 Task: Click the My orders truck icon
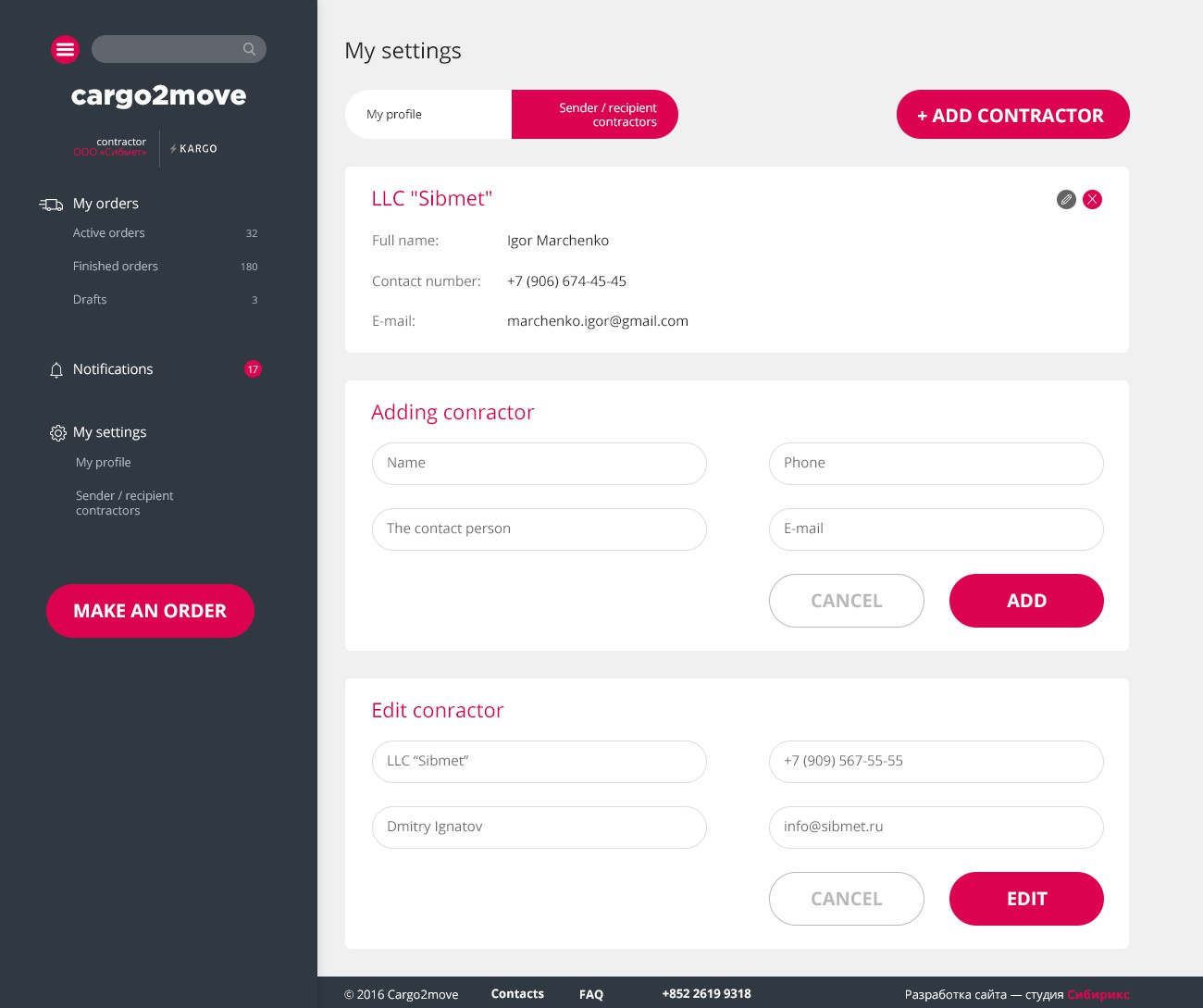tap(51, 204)
